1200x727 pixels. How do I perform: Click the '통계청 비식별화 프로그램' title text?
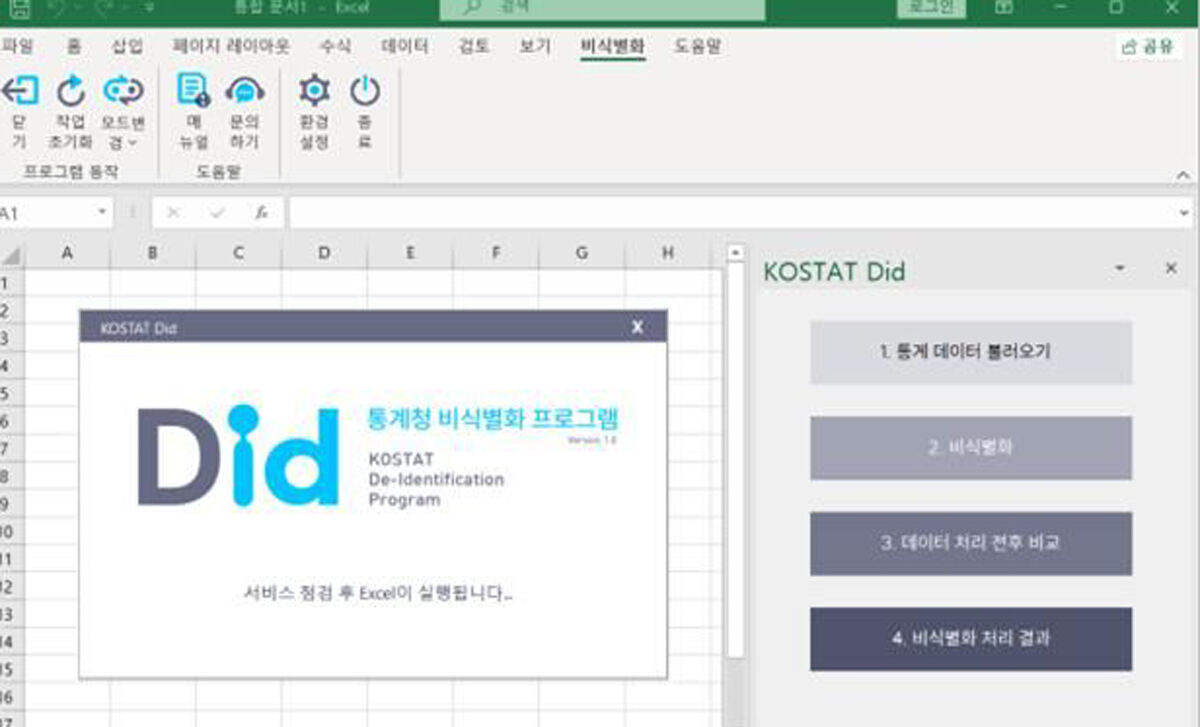point(494,419)
